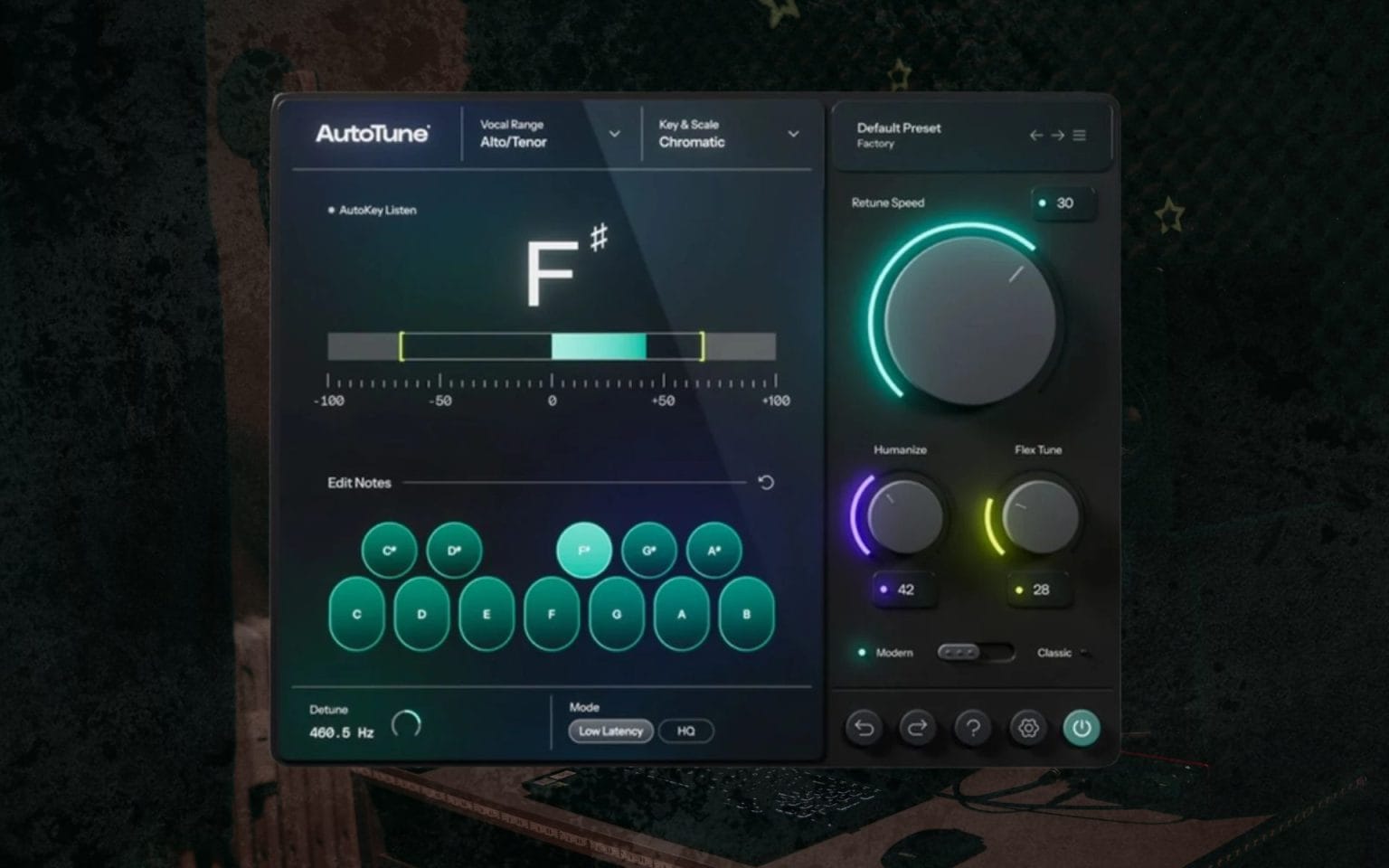The width and height of the screenshot is (1389, 868).
Task: Select HQ mode
Action: (x=686, y=731)
